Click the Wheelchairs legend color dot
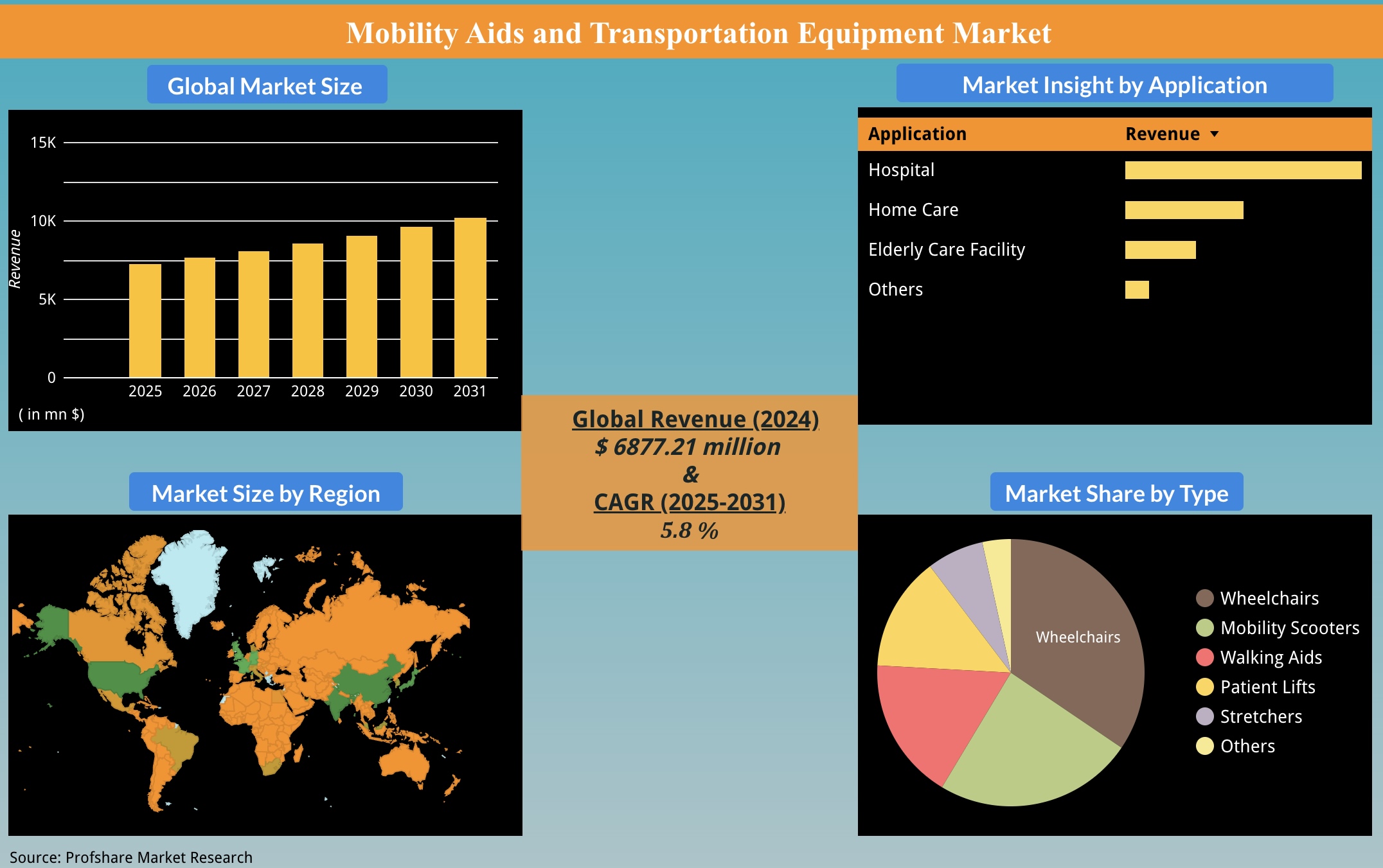 tap(1204, 598)
